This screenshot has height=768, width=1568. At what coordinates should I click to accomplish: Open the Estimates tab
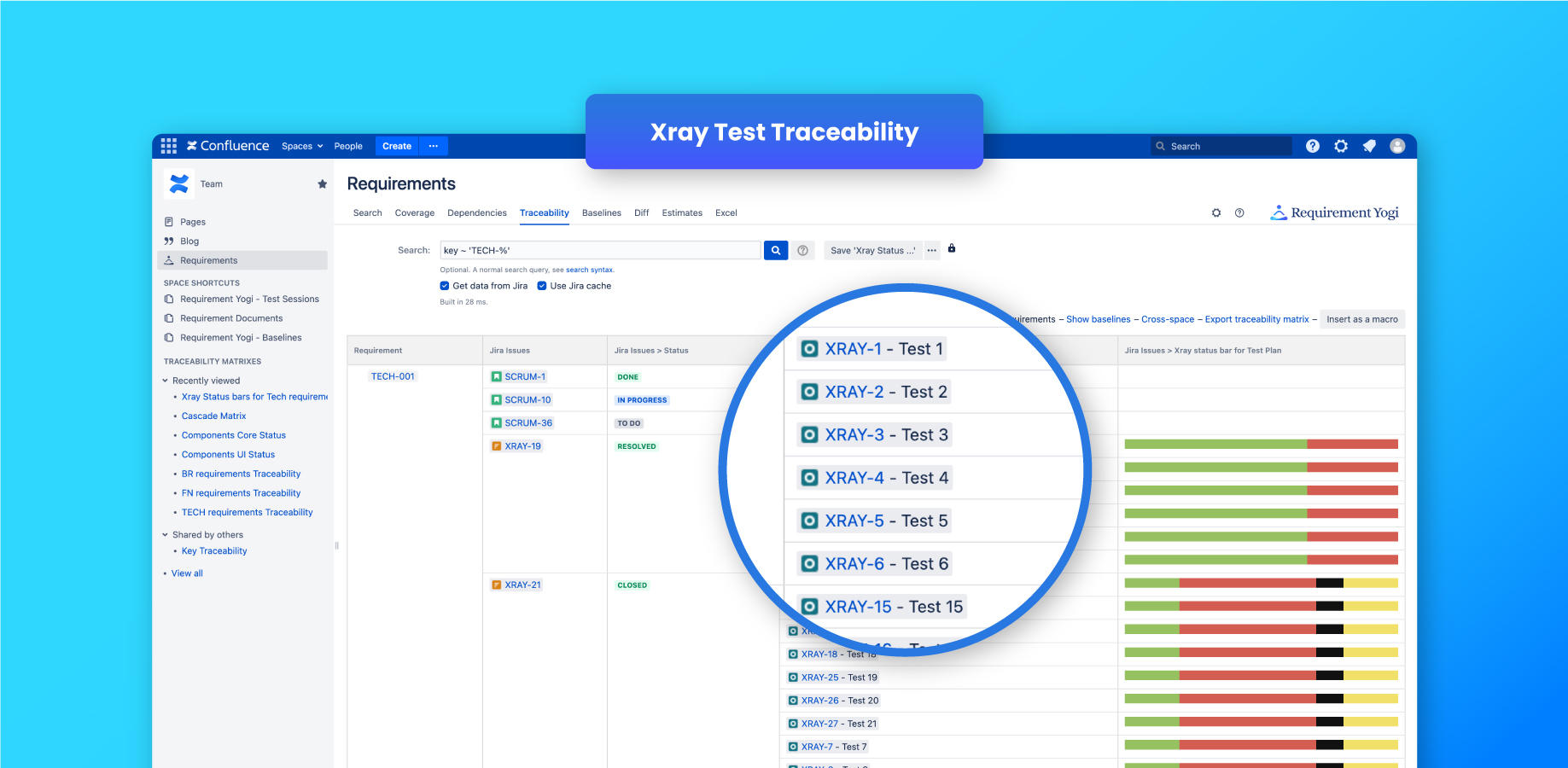point(682,212)
